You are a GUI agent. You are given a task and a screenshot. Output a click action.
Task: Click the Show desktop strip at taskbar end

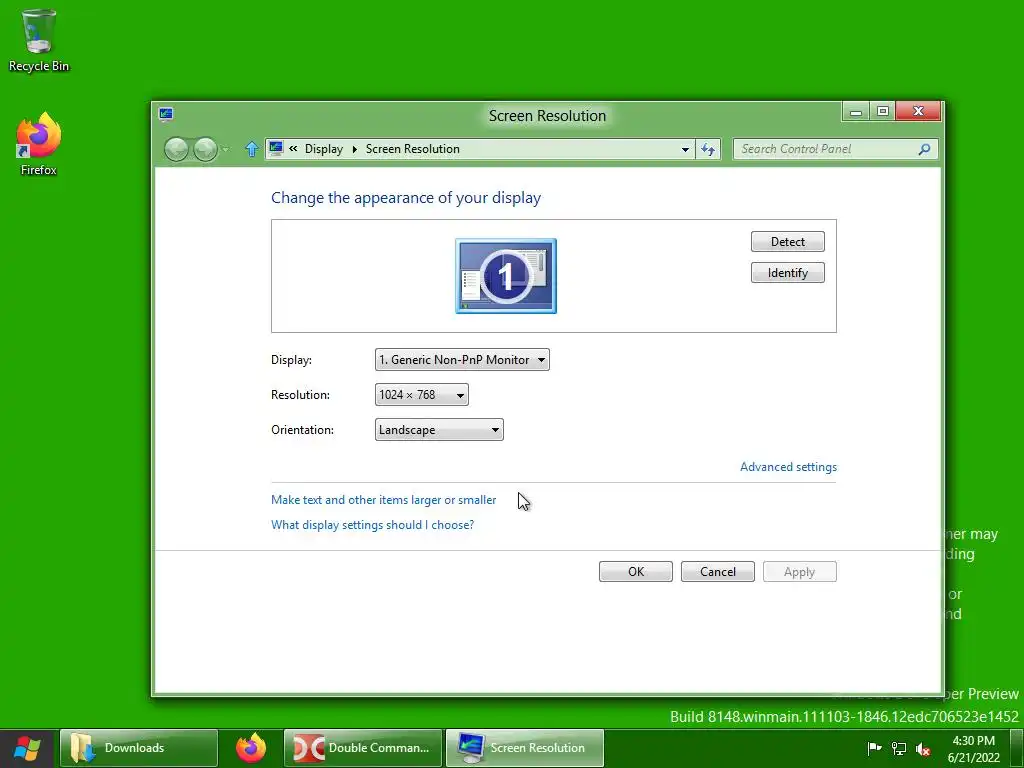(x=1017, y=748)
